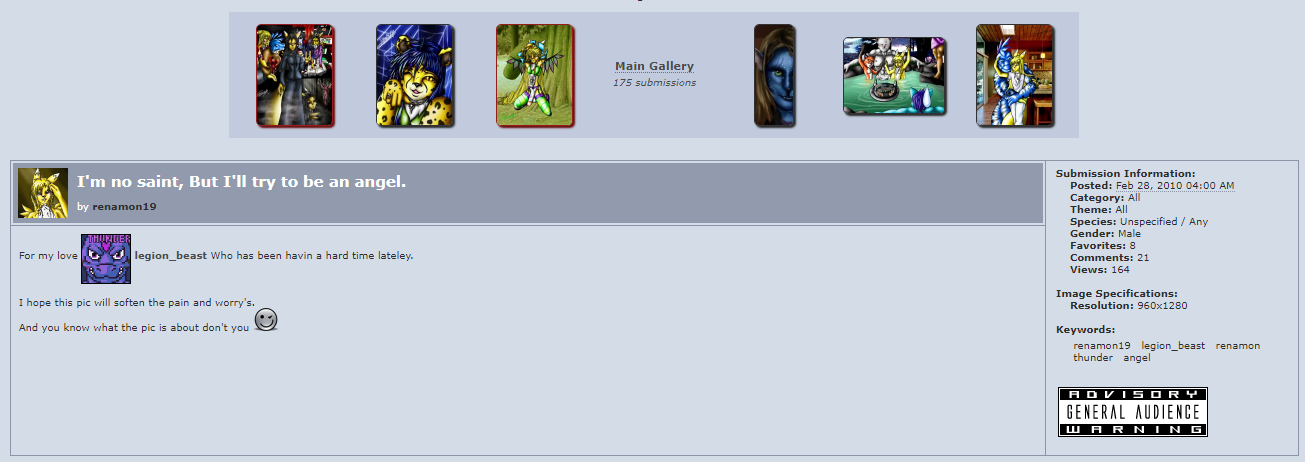Click the purple Thunder dragon avatar icon

[x=106, y=258]
